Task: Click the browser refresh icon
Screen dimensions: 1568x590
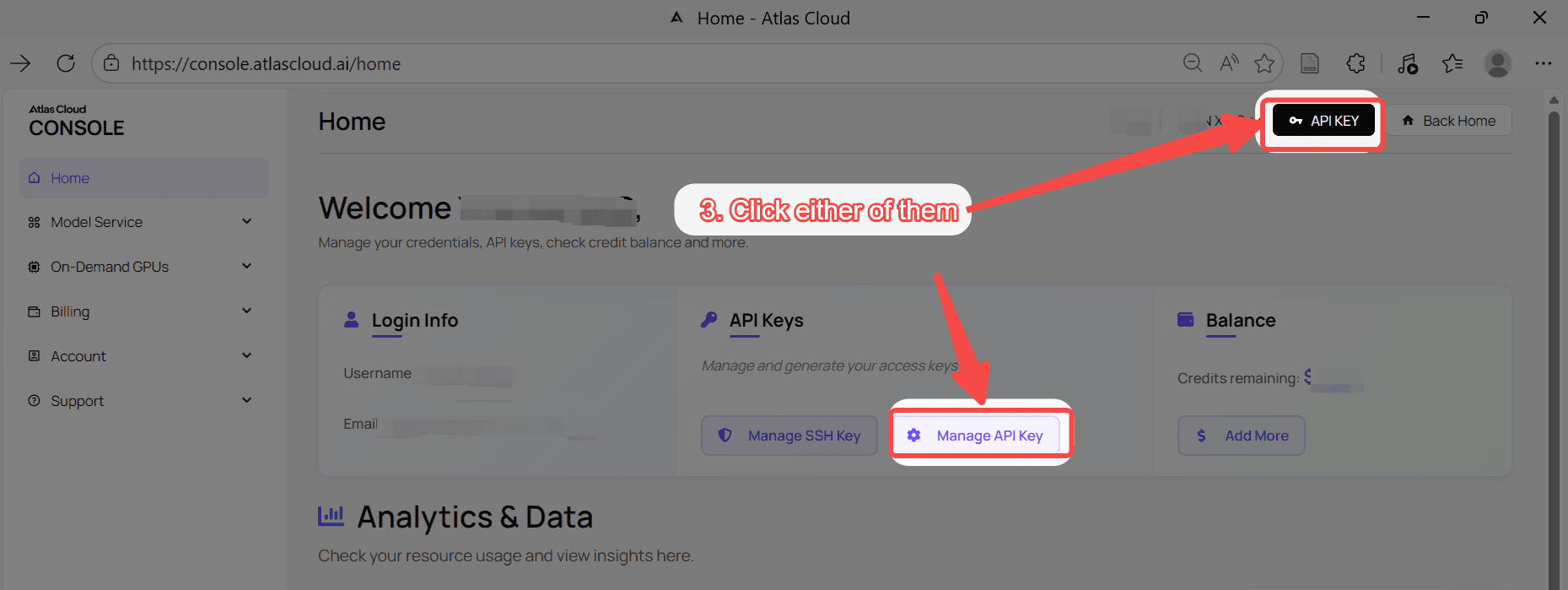Action: (66, 63)
